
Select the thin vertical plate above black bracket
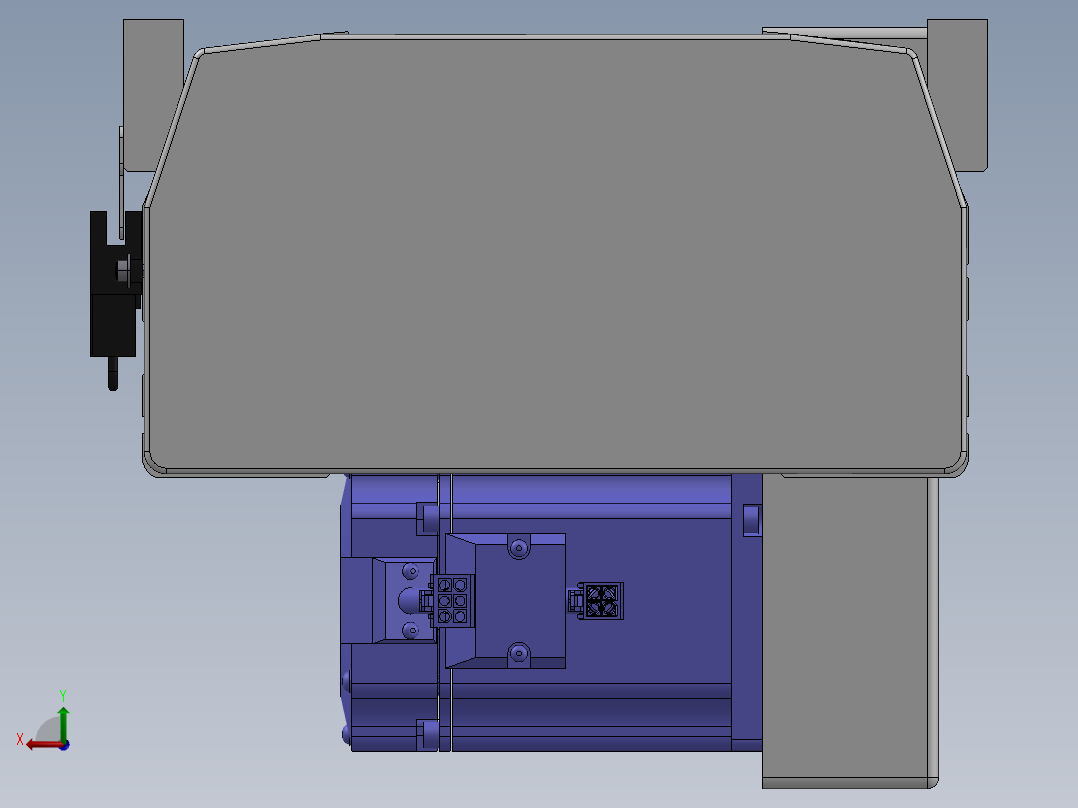pos(122,182)
